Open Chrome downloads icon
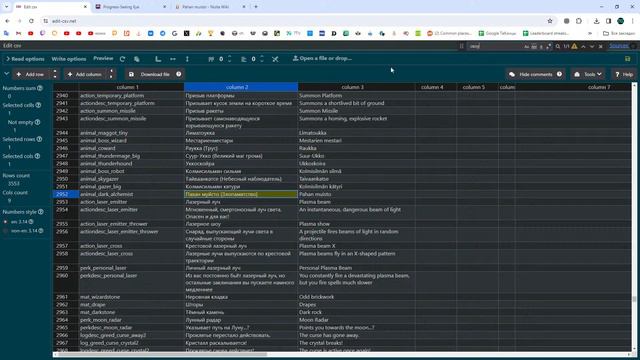This screenshot has width=640, height=360. tap(597, 21)
